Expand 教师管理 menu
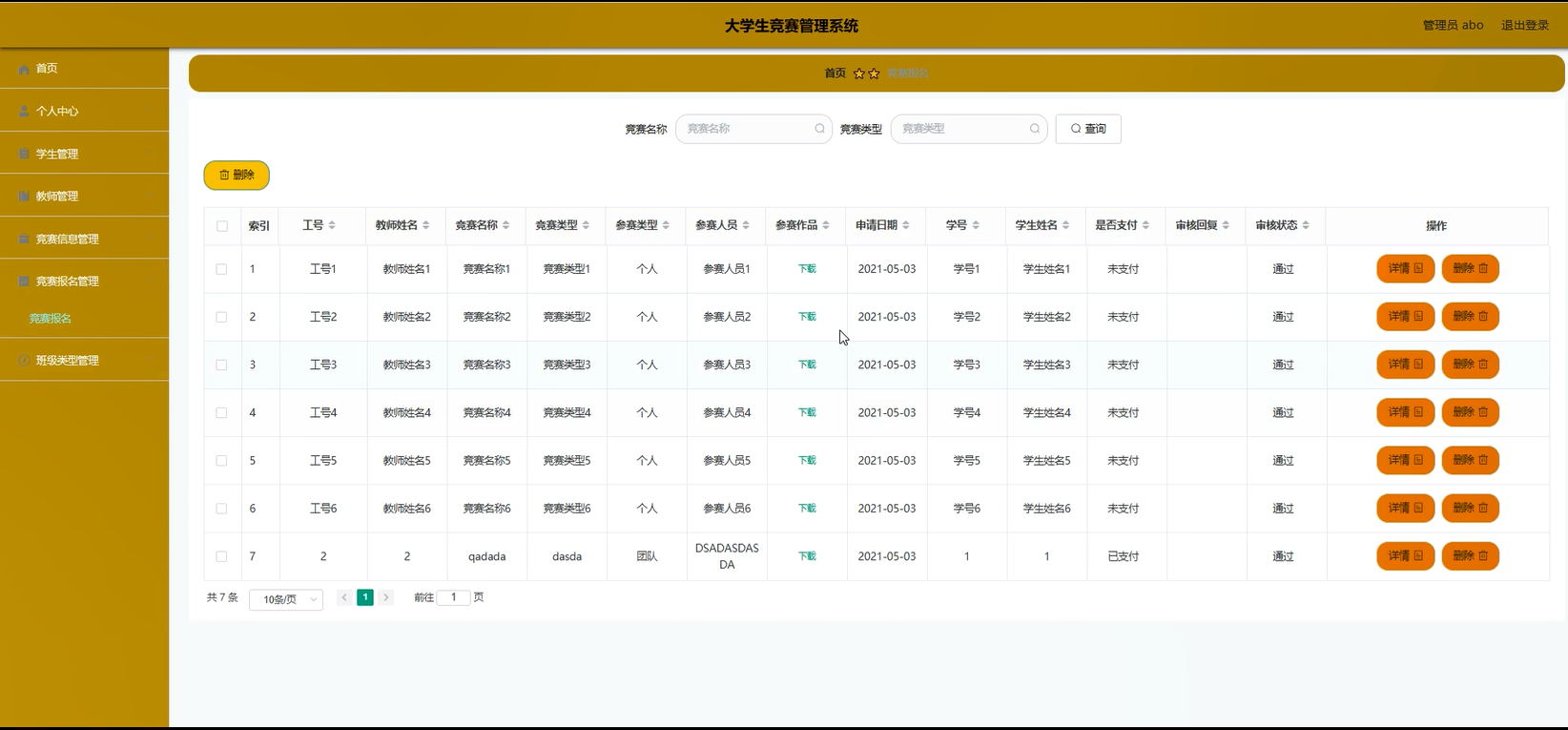The image size is (1568, 730). click(57, 197)
